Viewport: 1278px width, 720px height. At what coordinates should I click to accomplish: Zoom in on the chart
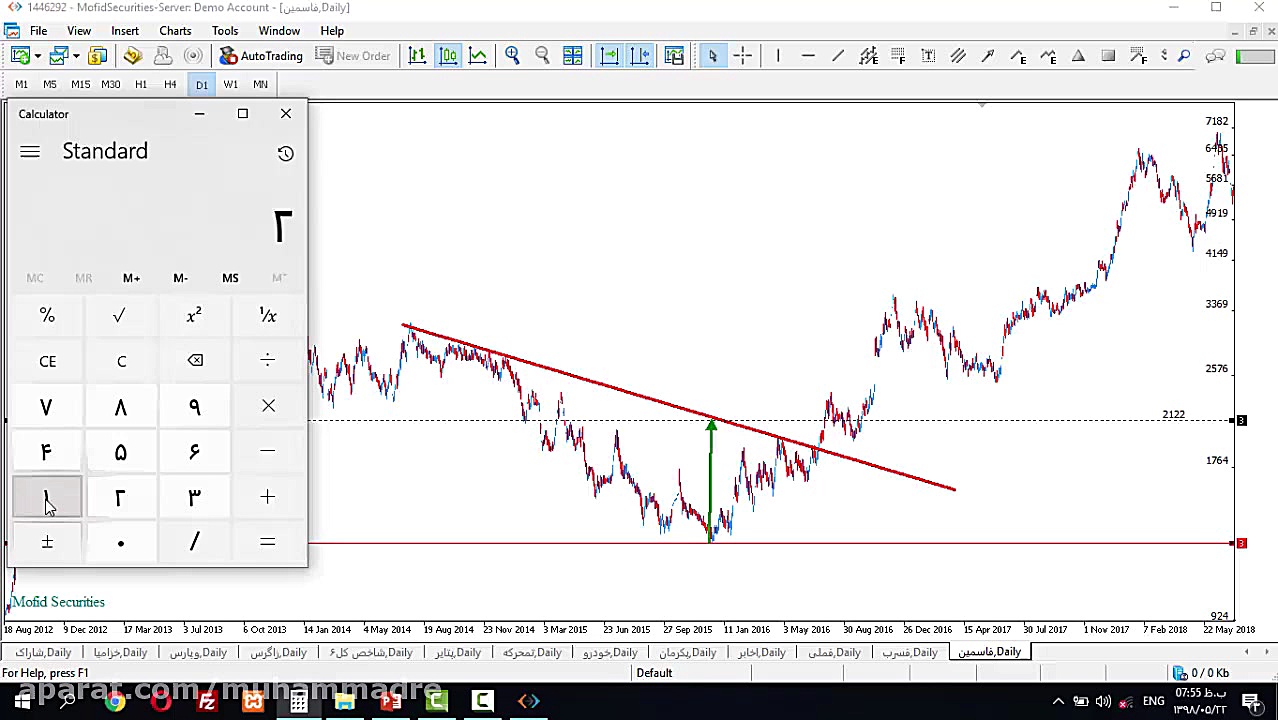pos(512,56)
